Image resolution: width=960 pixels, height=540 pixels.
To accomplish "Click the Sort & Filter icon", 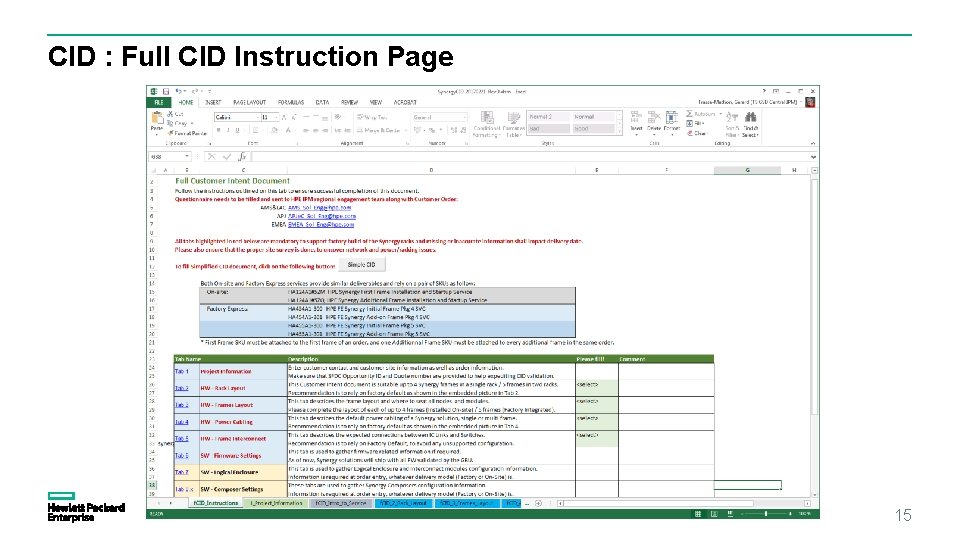I will coord(732,118).
